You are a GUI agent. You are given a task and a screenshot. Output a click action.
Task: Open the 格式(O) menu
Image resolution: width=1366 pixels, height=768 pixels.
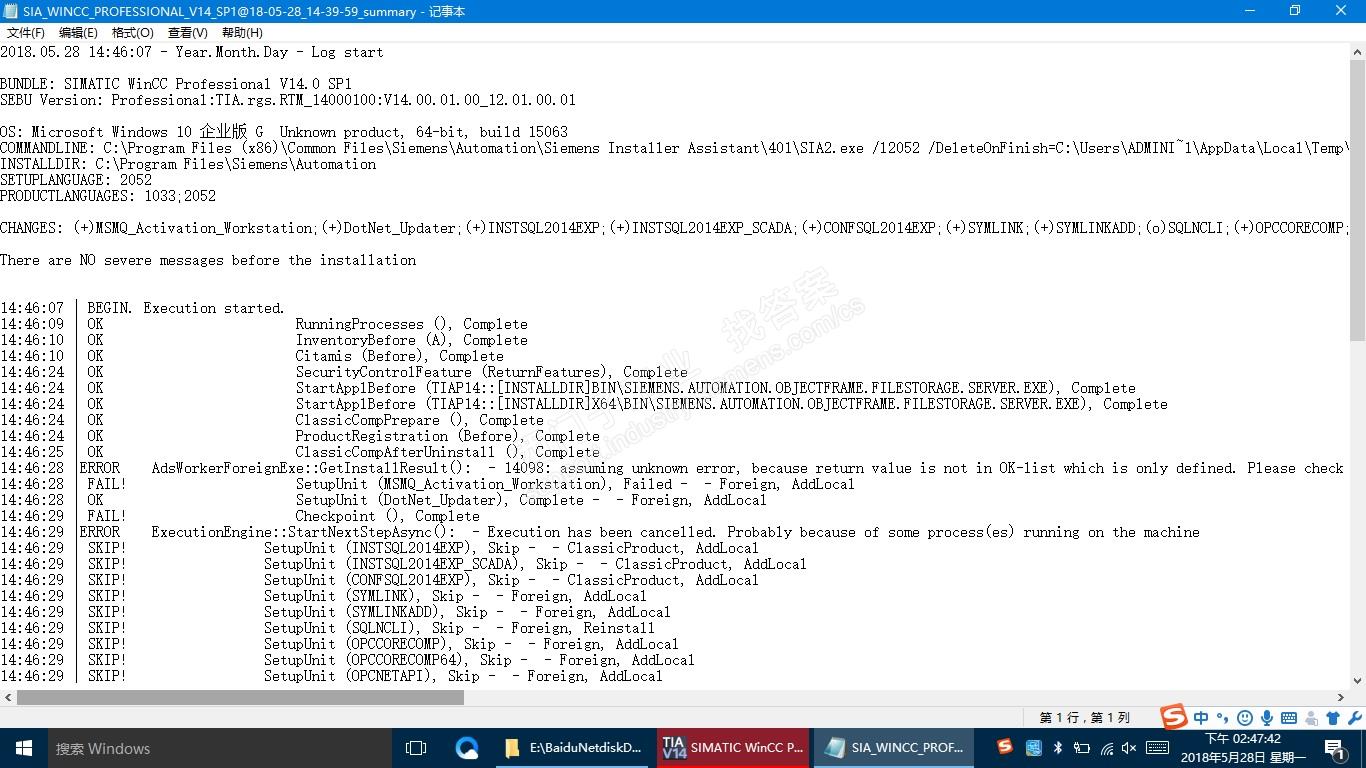(x=133, y=33)
